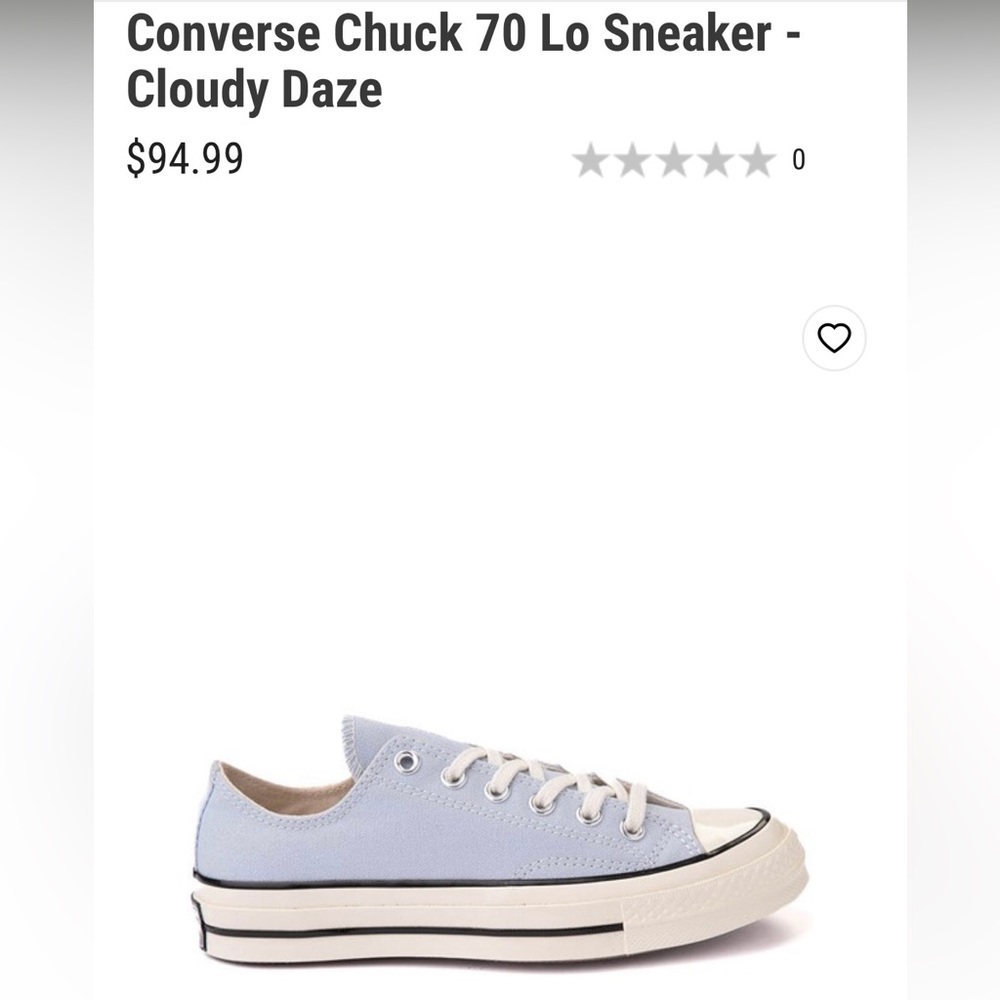This screenshot has width=1000, height=1000.
Task: Pick the fifth rating star
Action: pos(758,160)
